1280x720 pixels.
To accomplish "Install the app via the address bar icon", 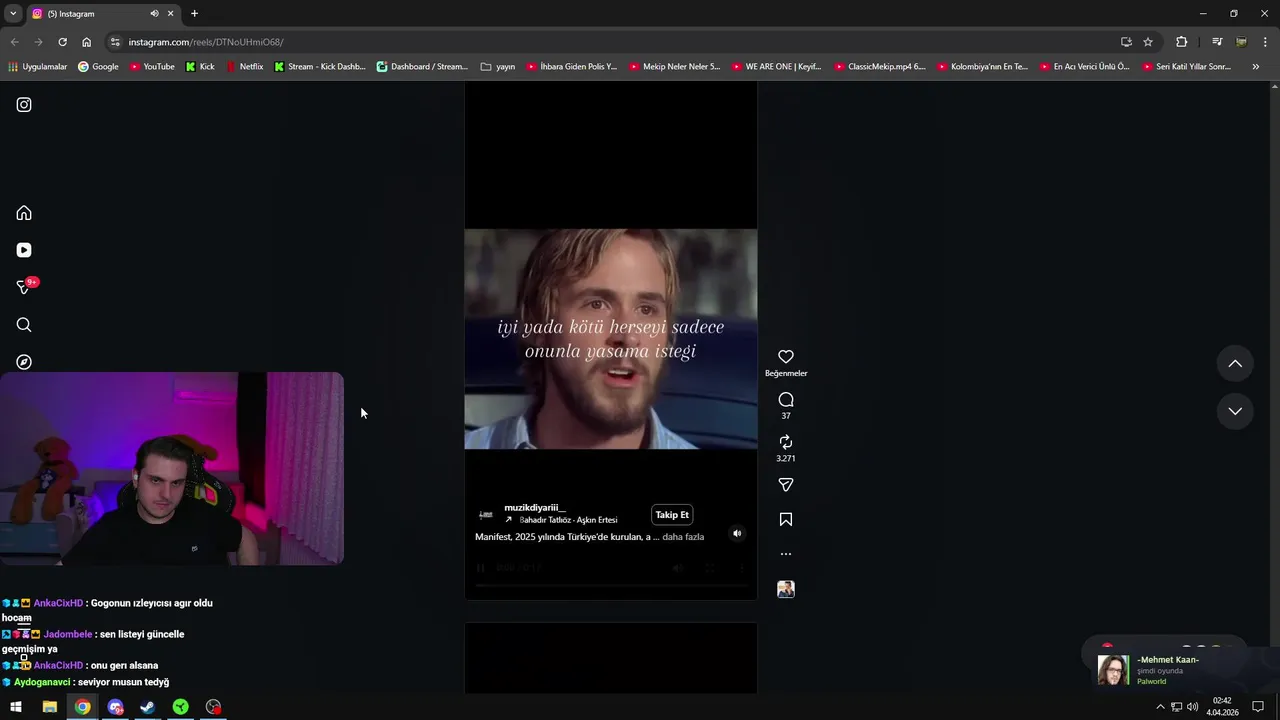I will click(1126, 42).
